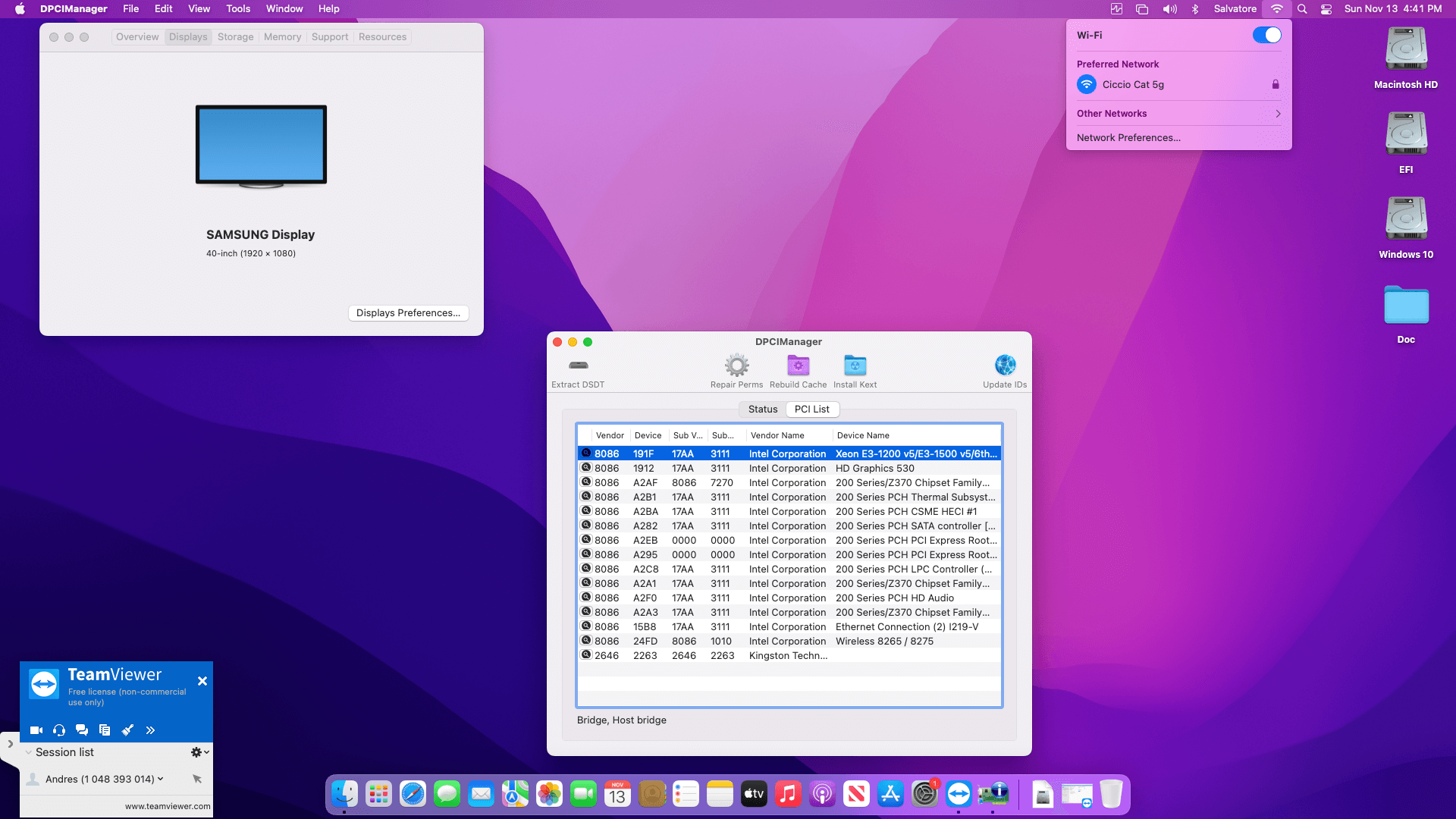Image resolution: width=1456 pixels, height=819 pixels.
Task: Click the Vendor Name column header
Action: click(x=789, y=435)
